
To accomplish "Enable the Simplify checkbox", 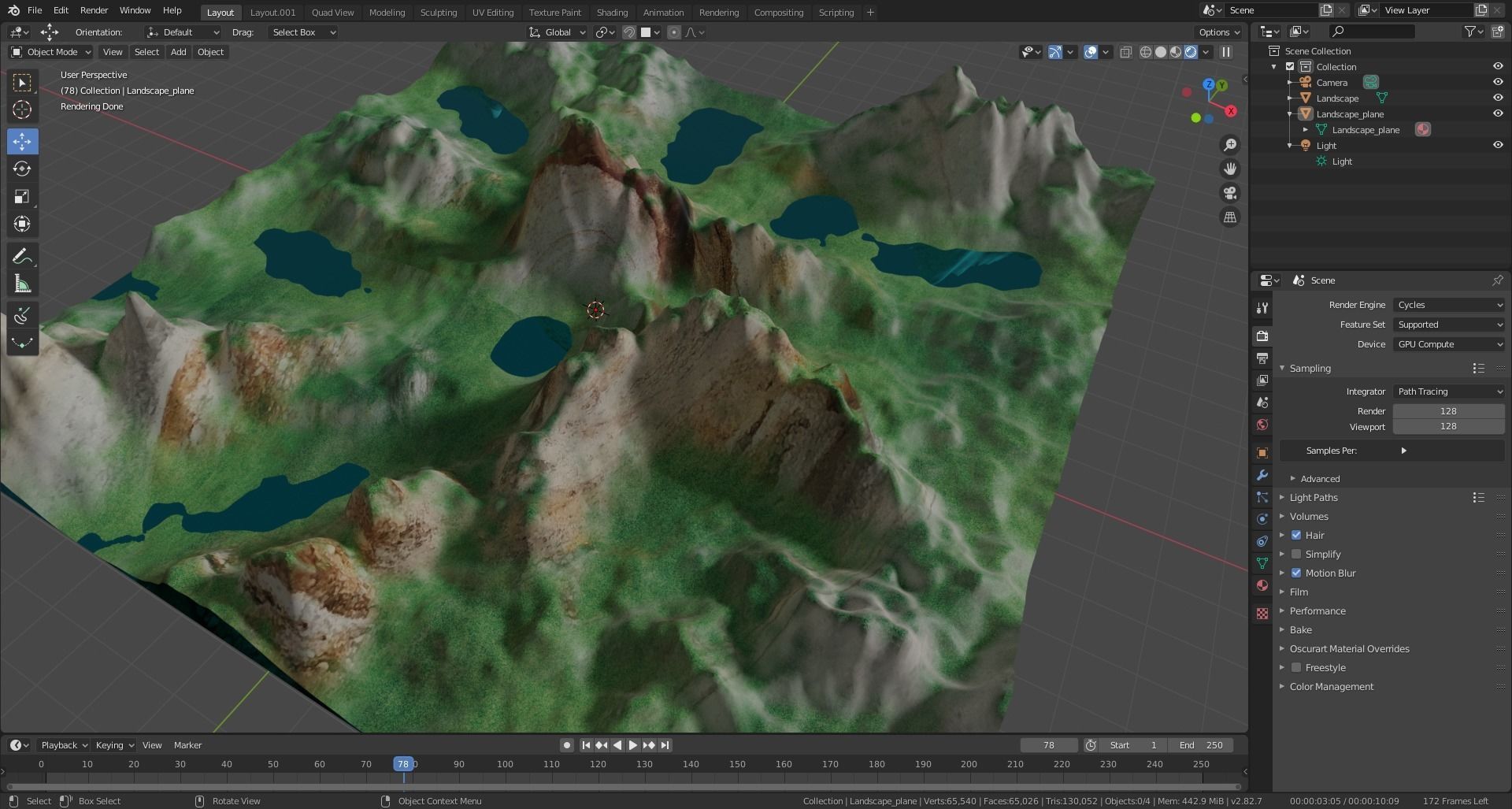I will [1296, 554].
